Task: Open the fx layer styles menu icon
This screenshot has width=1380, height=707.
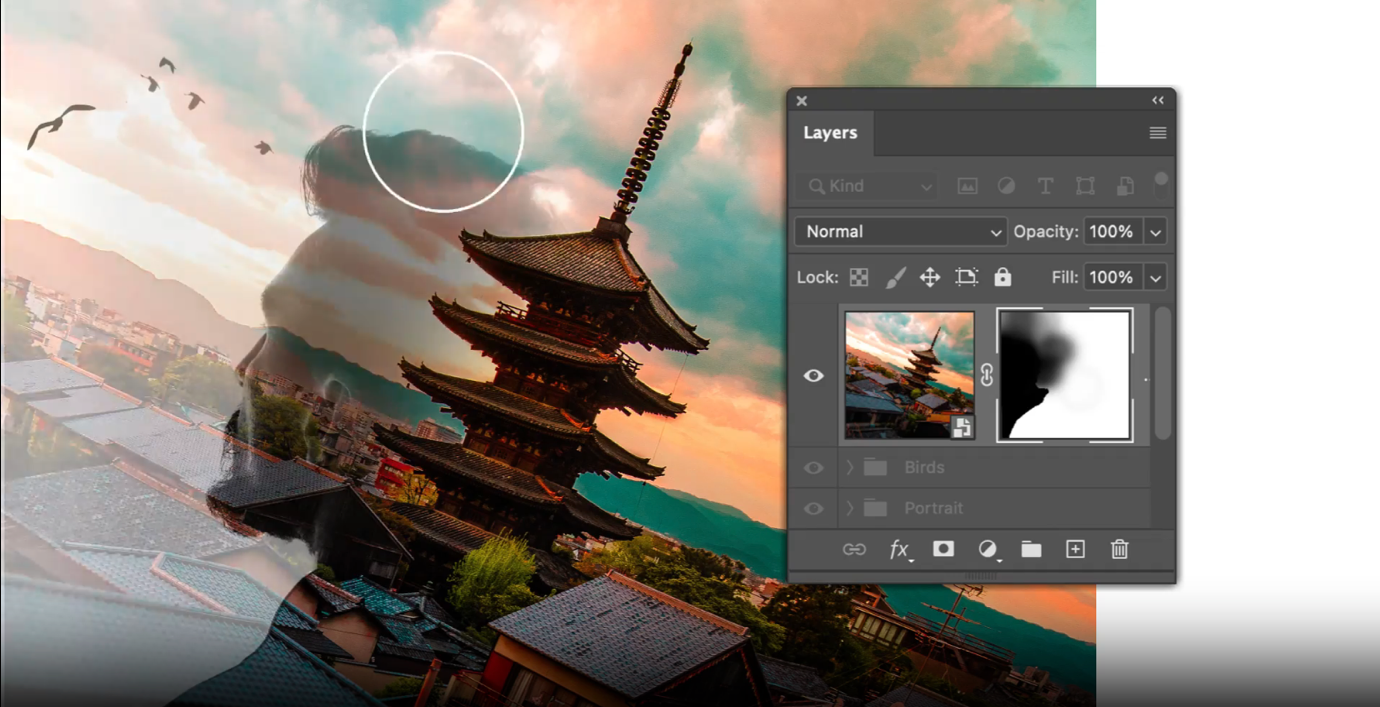Action: tap(899, 549)
